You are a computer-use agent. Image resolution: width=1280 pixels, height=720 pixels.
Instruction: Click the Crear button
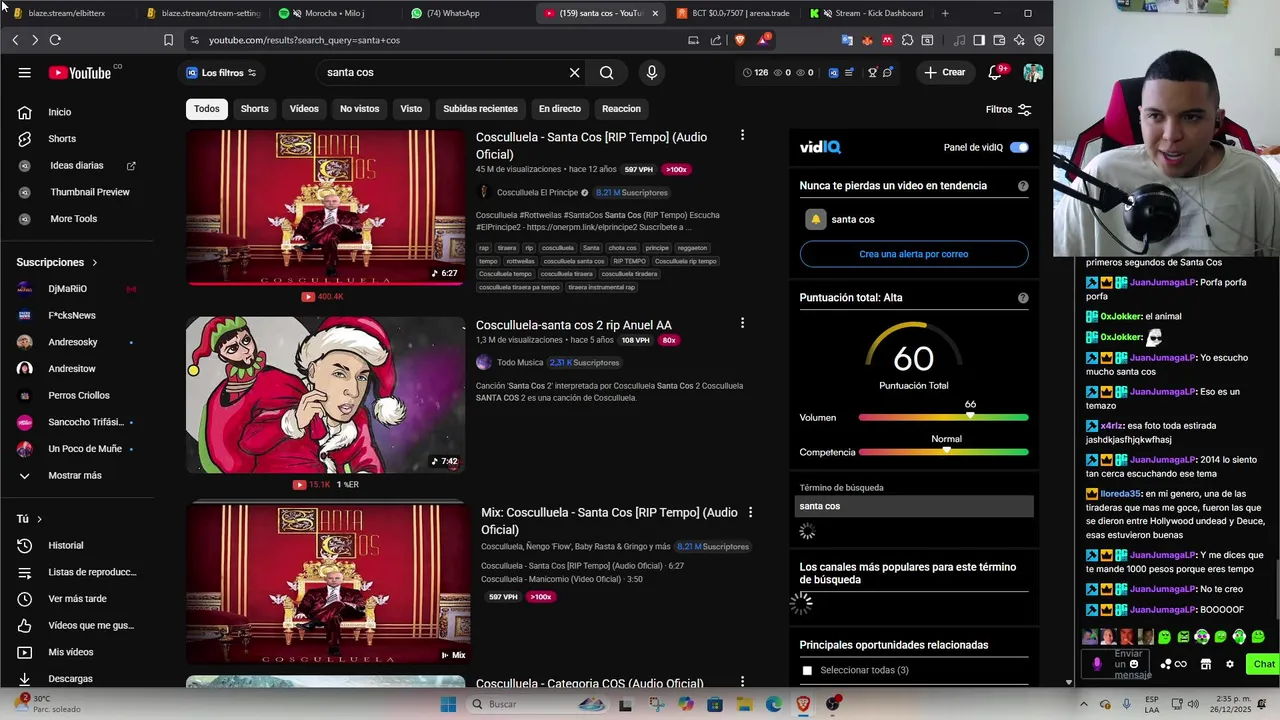[945, 72]
